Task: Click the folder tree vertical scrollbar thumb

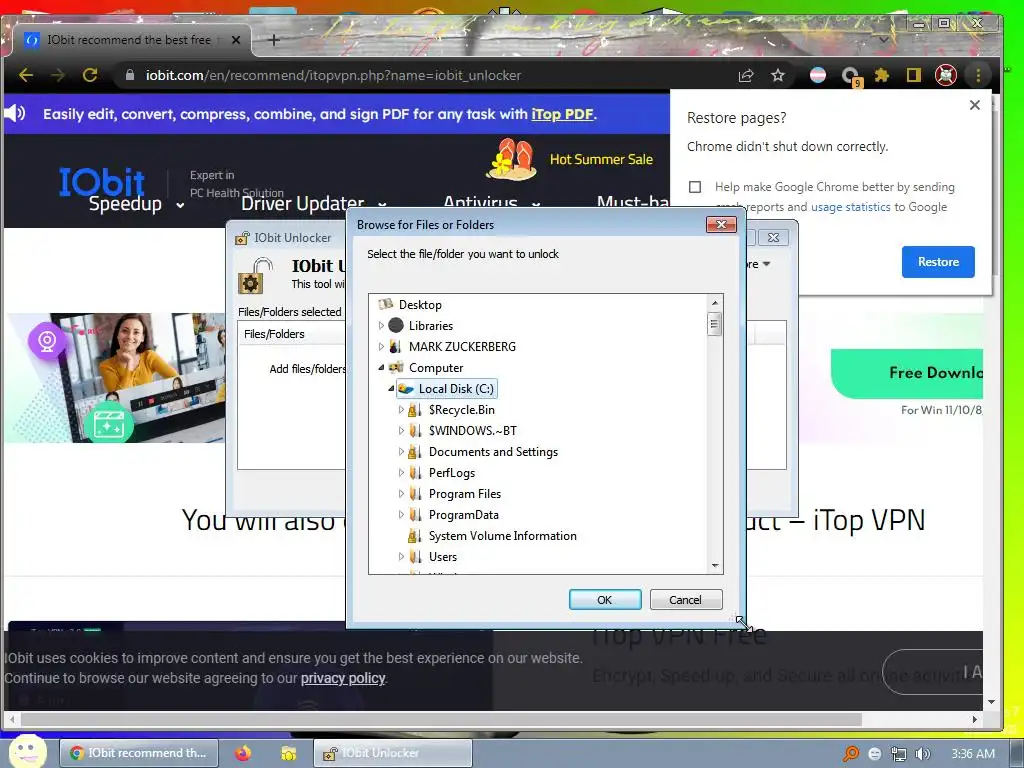Action: (714, 324)
